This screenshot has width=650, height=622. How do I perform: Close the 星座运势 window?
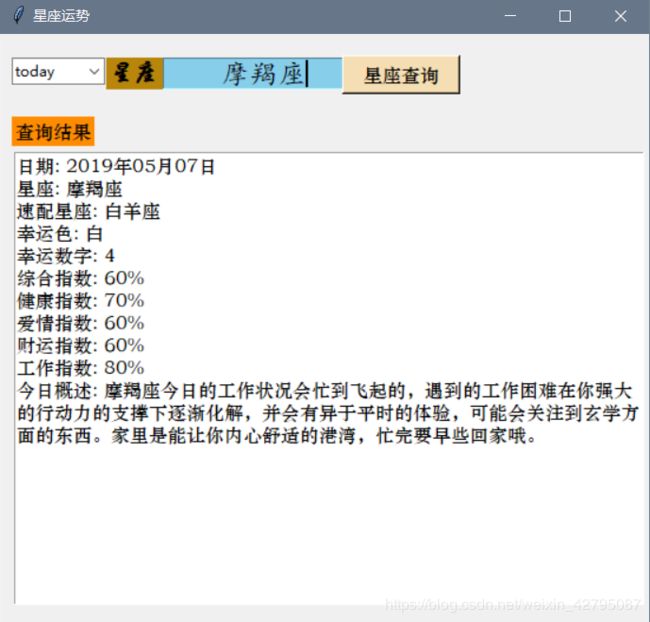coord(621,16)
